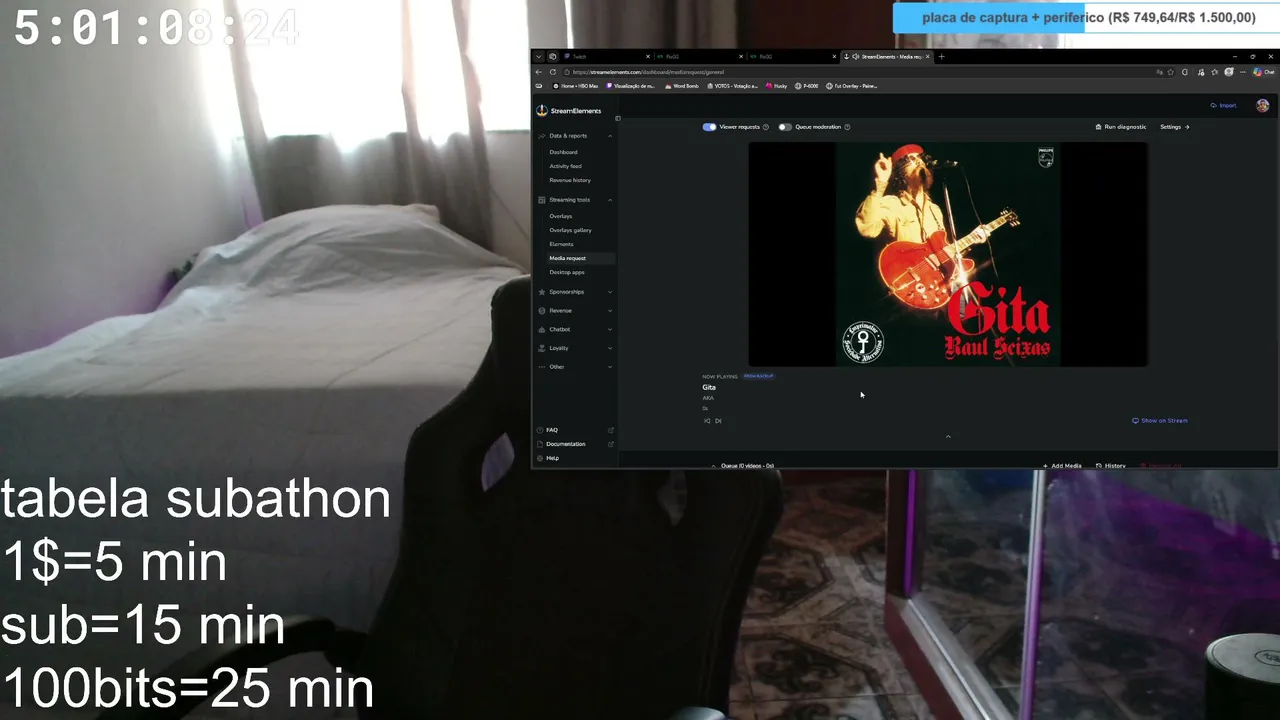Screen dimensions: 1280x720
Task: Open Elements in the sidebar
Action: click(561, 244)
